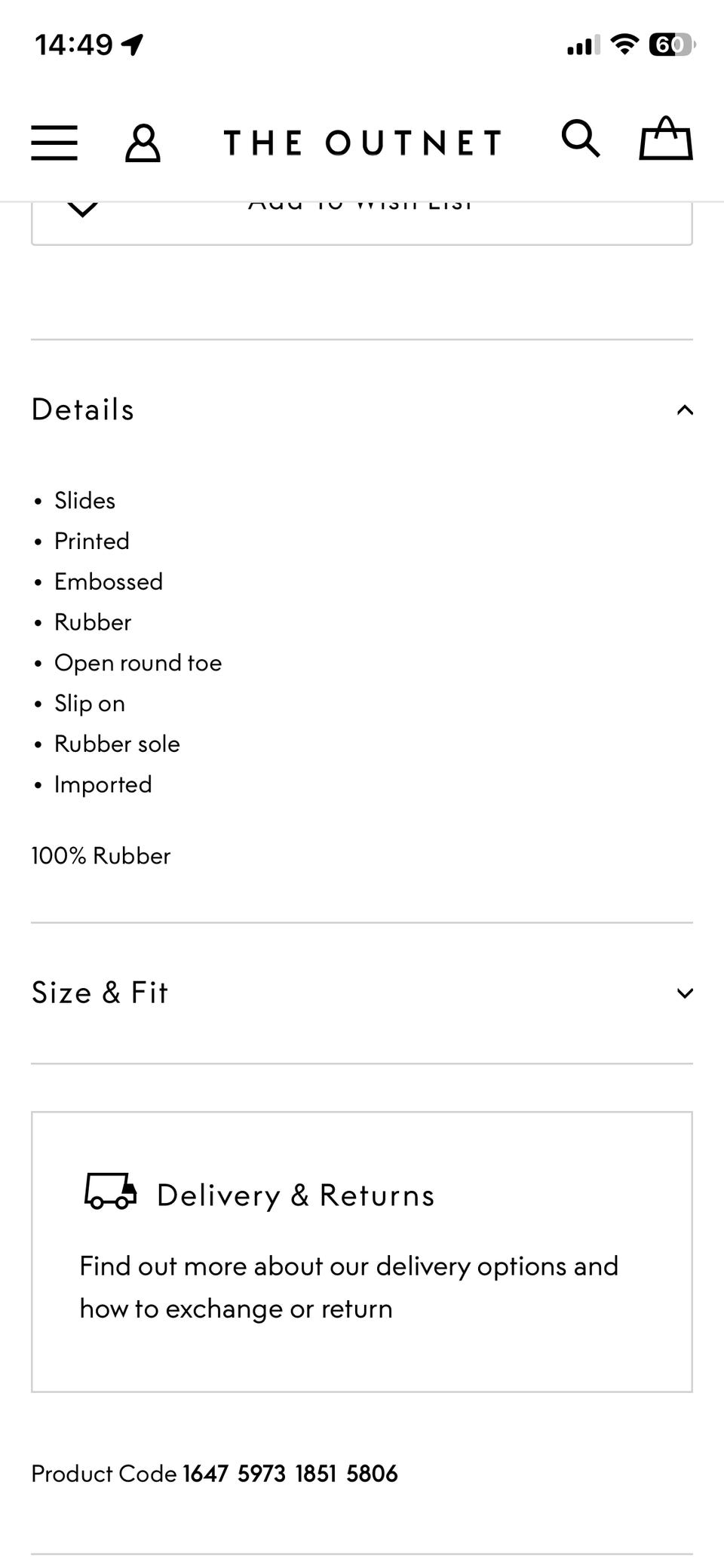Tap the product code number
Image resolution: width=724 pixels, height=1568 pixels.
290,1473
